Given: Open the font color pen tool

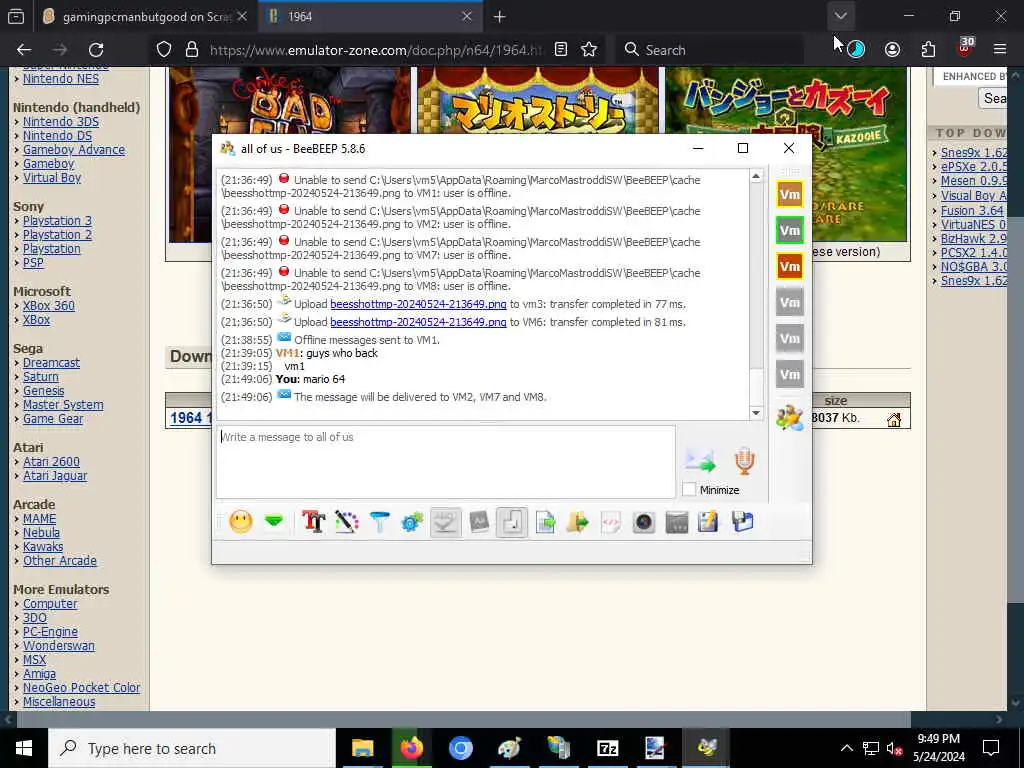Looking at the screenshot, I should point(347,522).
